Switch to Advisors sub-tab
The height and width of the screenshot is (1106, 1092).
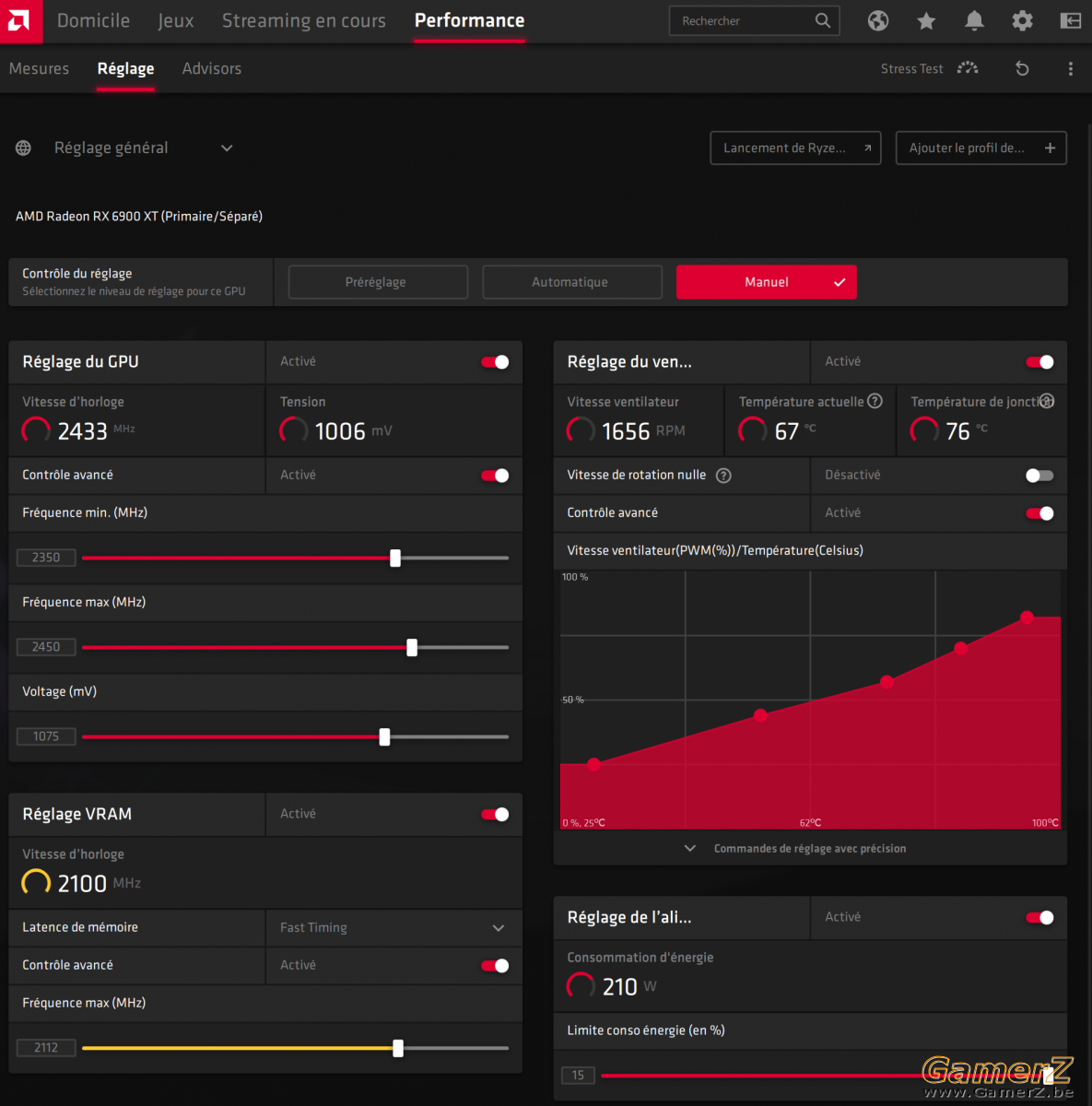[212, 68]
